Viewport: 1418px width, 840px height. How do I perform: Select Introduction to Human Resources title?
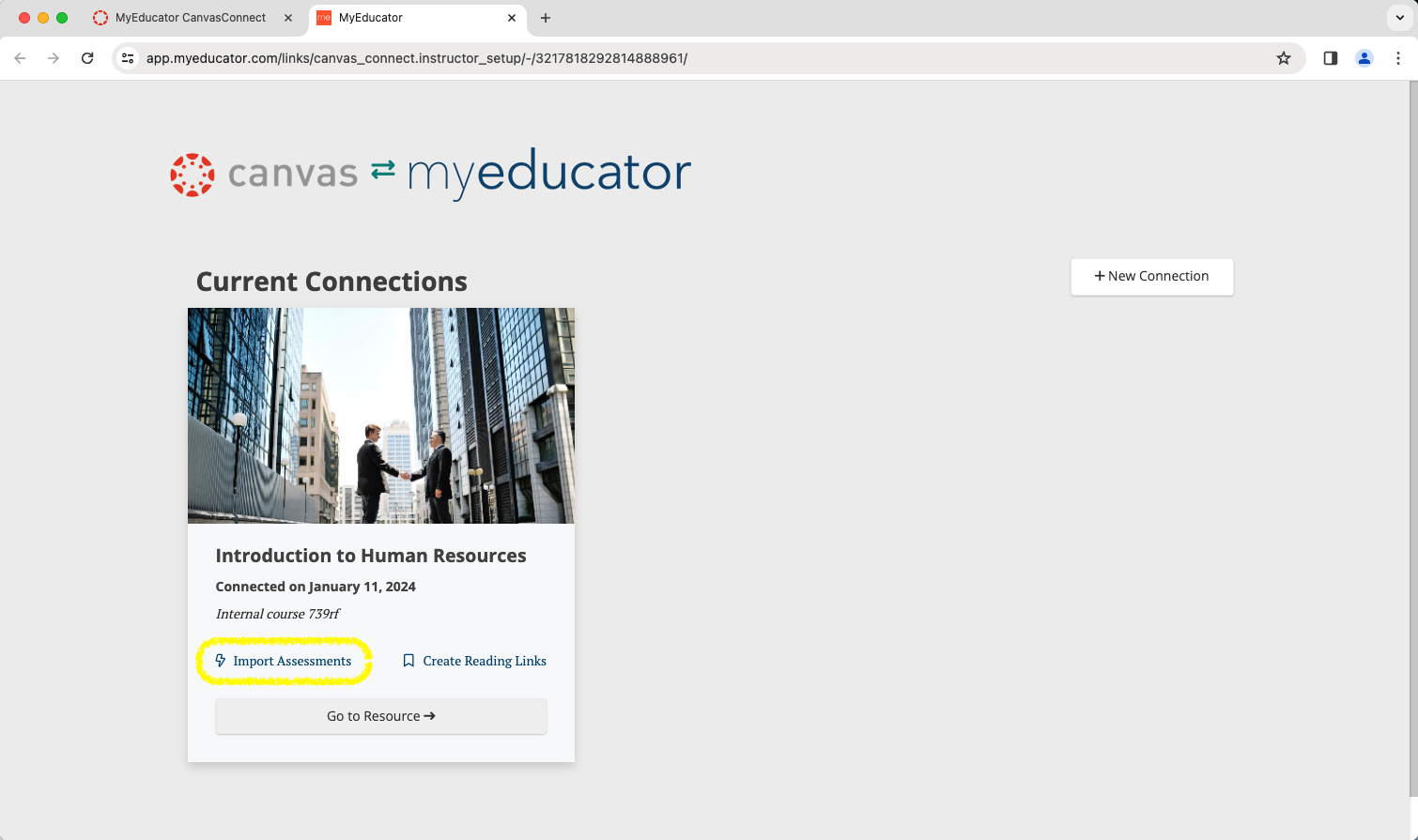(x=371, y=556)
